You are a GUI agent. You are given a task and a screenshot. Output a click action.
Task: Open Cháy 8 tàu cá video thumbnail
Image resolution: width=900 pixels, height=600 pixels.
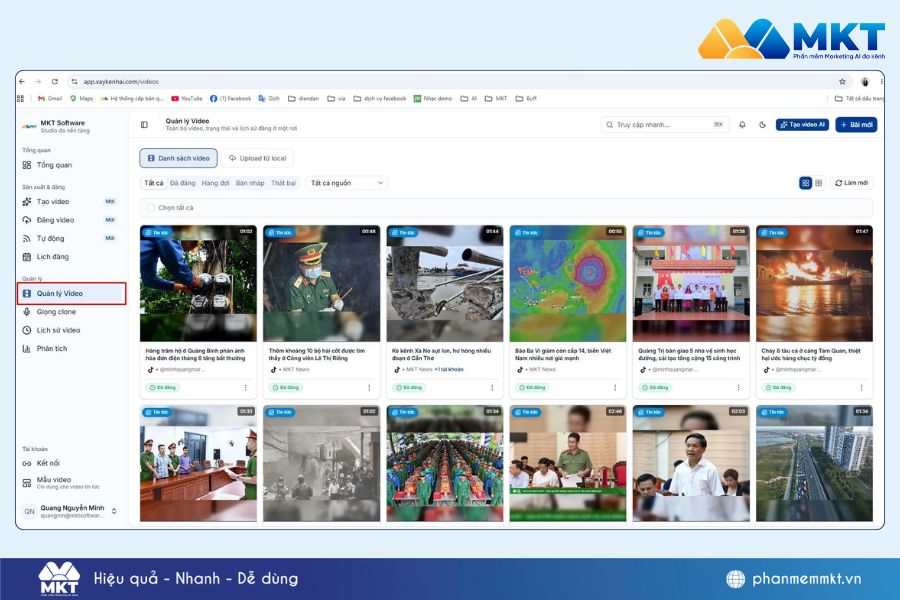[x=814, y=284]
